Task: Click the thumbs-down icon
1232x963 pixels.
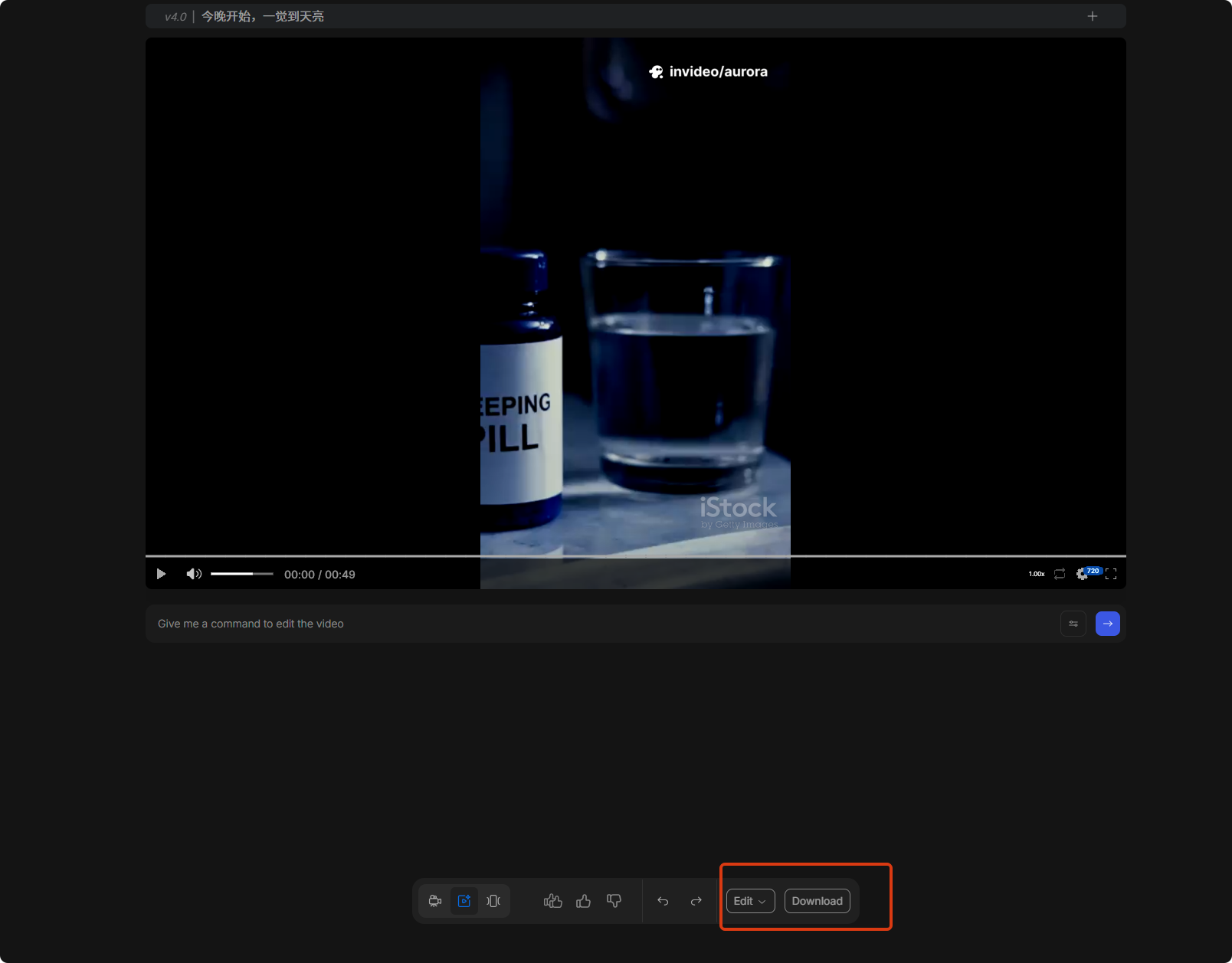Action: click(x=614, y=901)
